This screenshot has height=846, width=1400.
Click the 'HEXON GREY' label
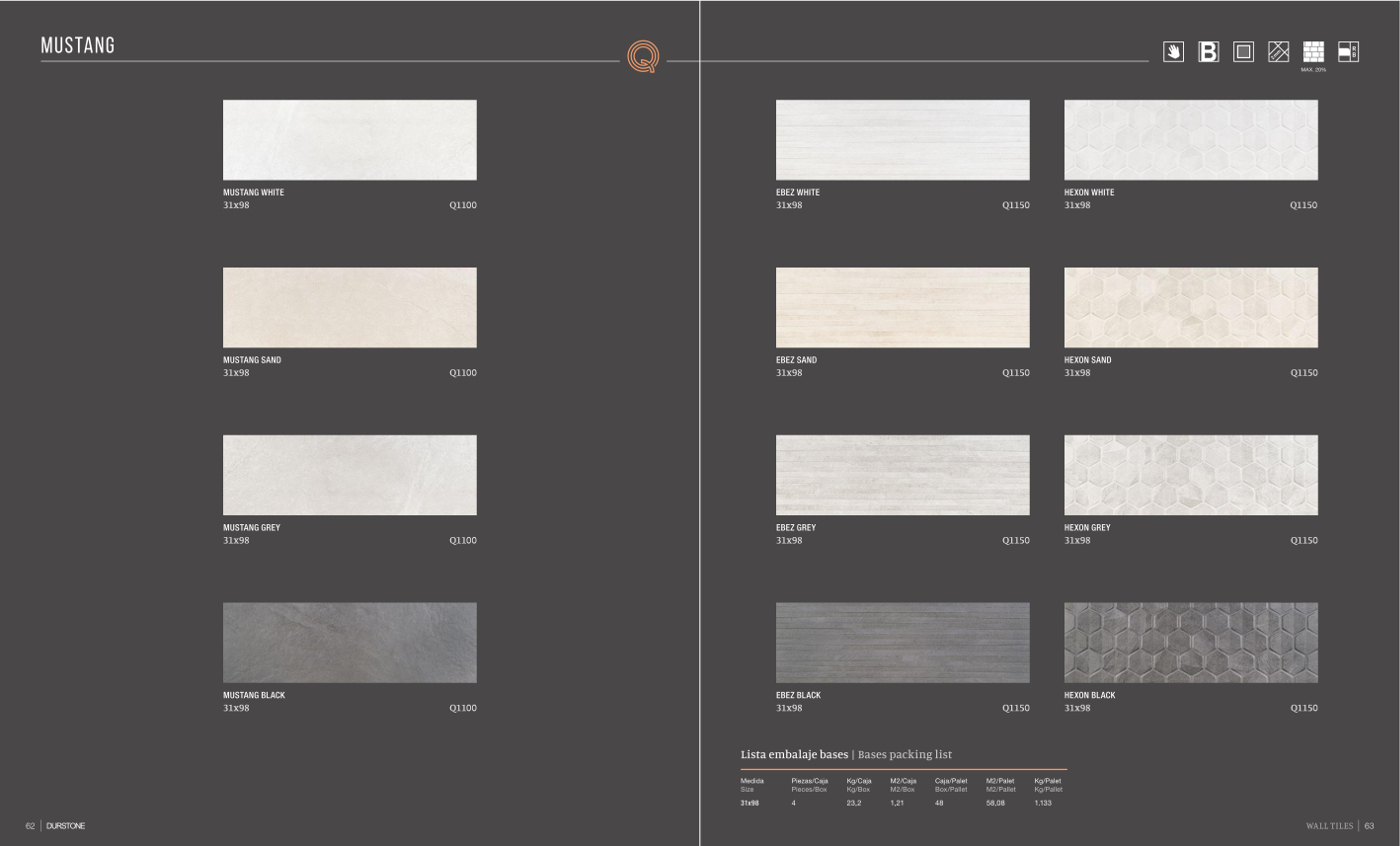pyautogui.click(x=1087, y=527)
